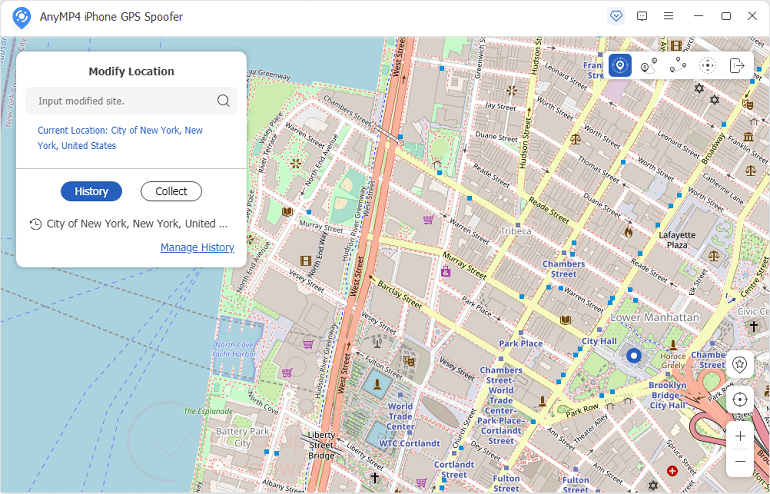Open the hamburger menu icon
The height and width of the screenshot is (494, 770).
(668, 16)
